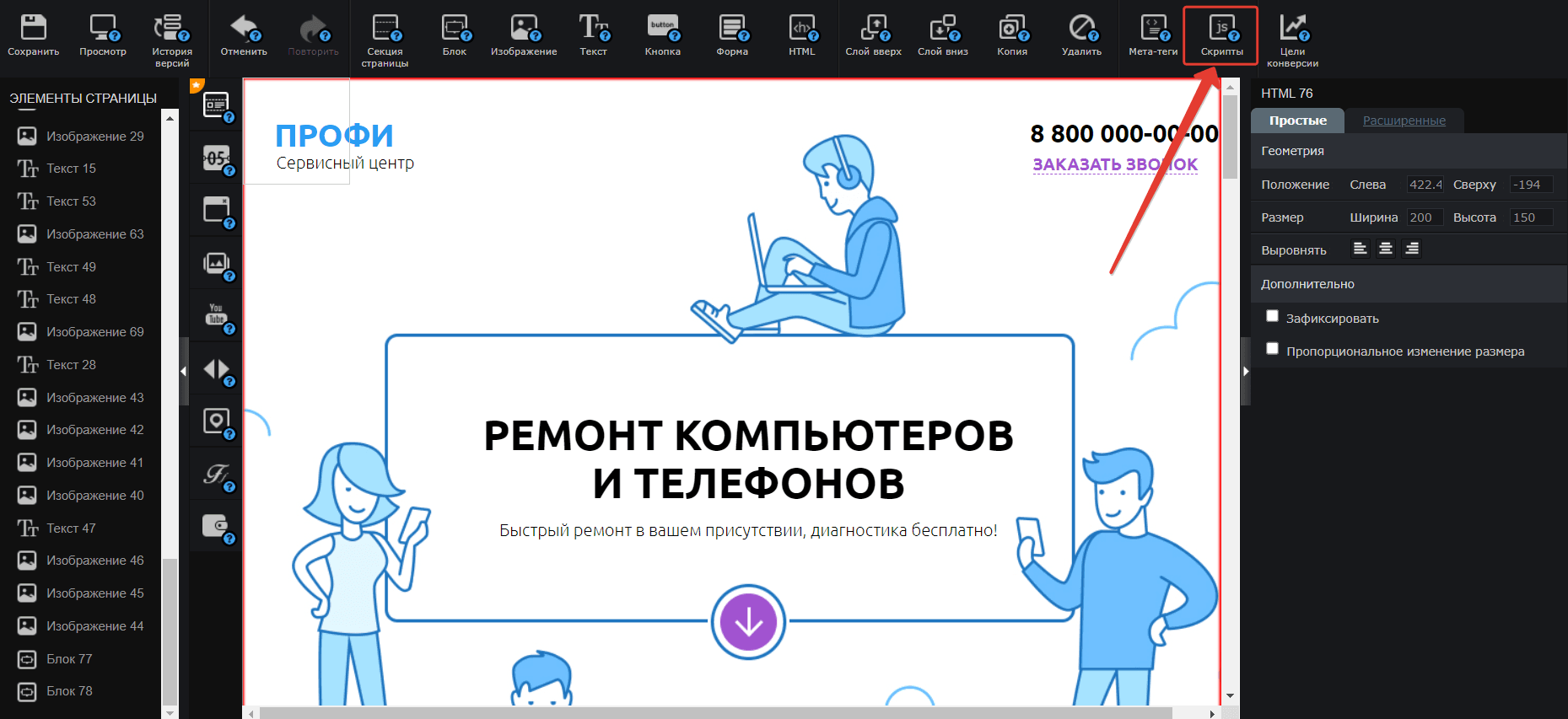Open История версий
The image size is (1568, 719).
(172, 40)
